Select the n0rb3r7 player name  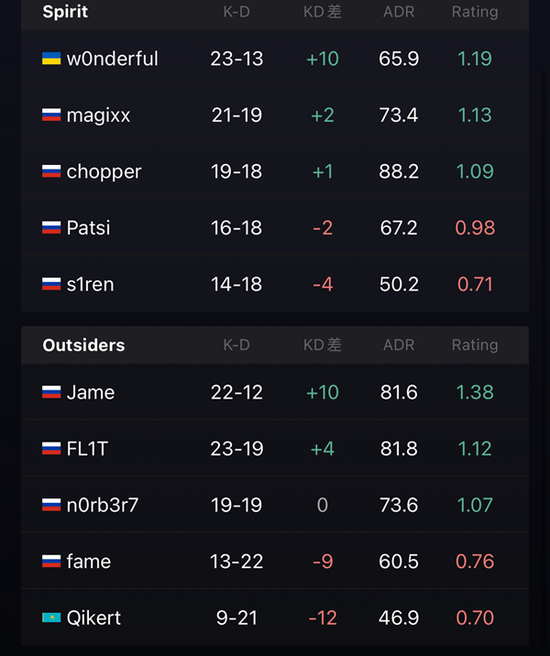[102, 505]
